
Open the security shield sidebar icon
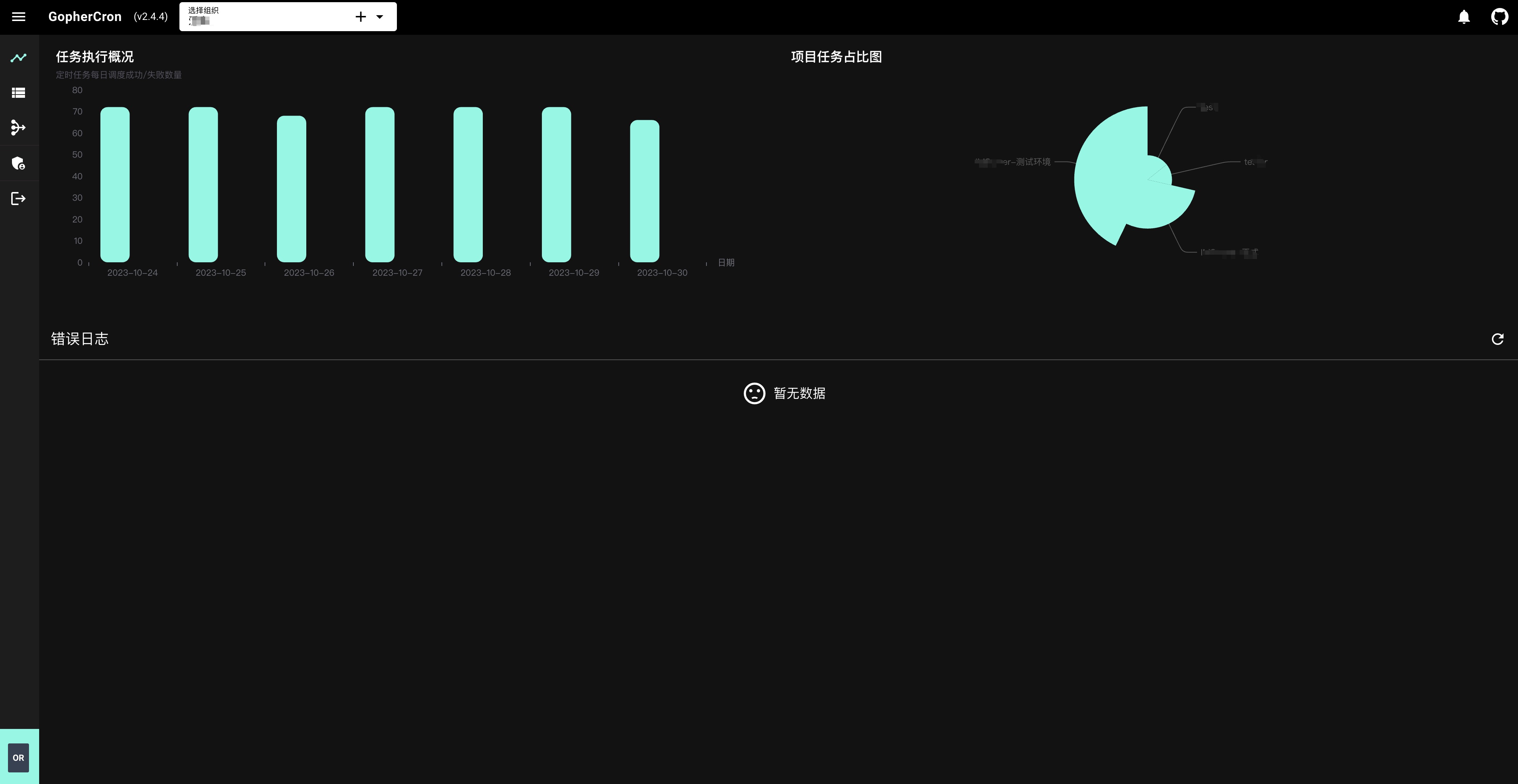point(18,163)
